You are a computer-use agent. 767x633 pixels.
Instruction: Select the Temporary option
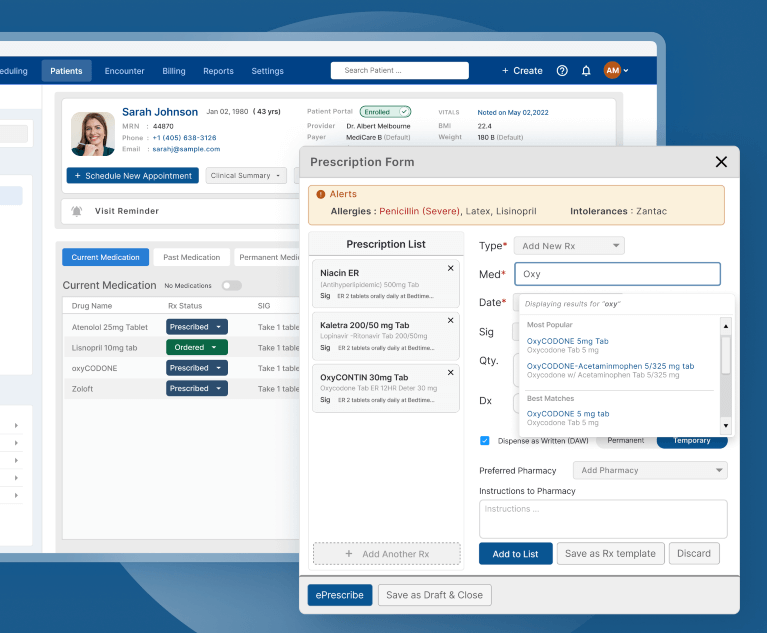click(x=692, y=441)
